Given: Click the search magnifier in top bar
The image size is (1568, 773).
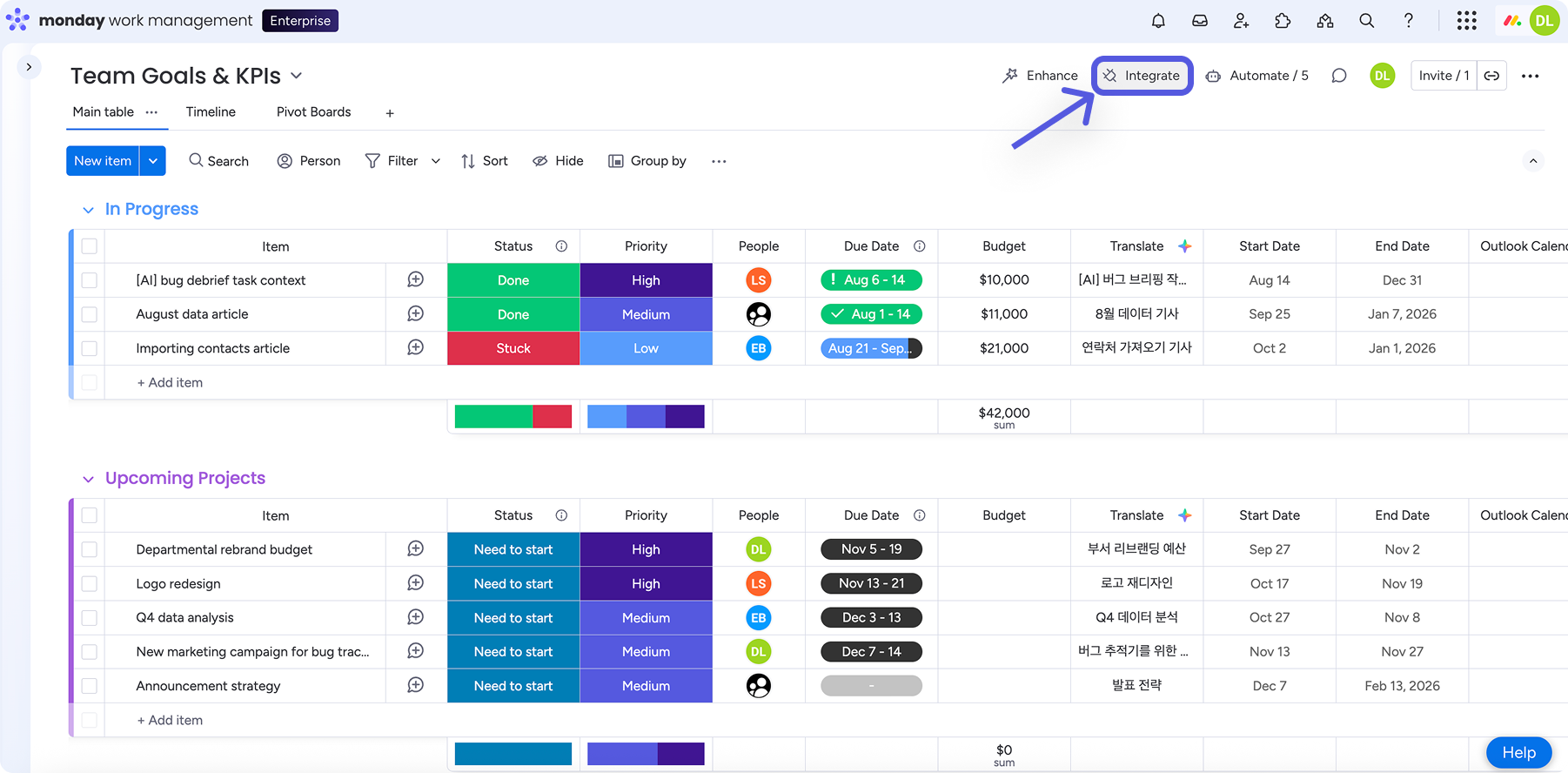Looking at the screenshot, I should [1367, 21].
